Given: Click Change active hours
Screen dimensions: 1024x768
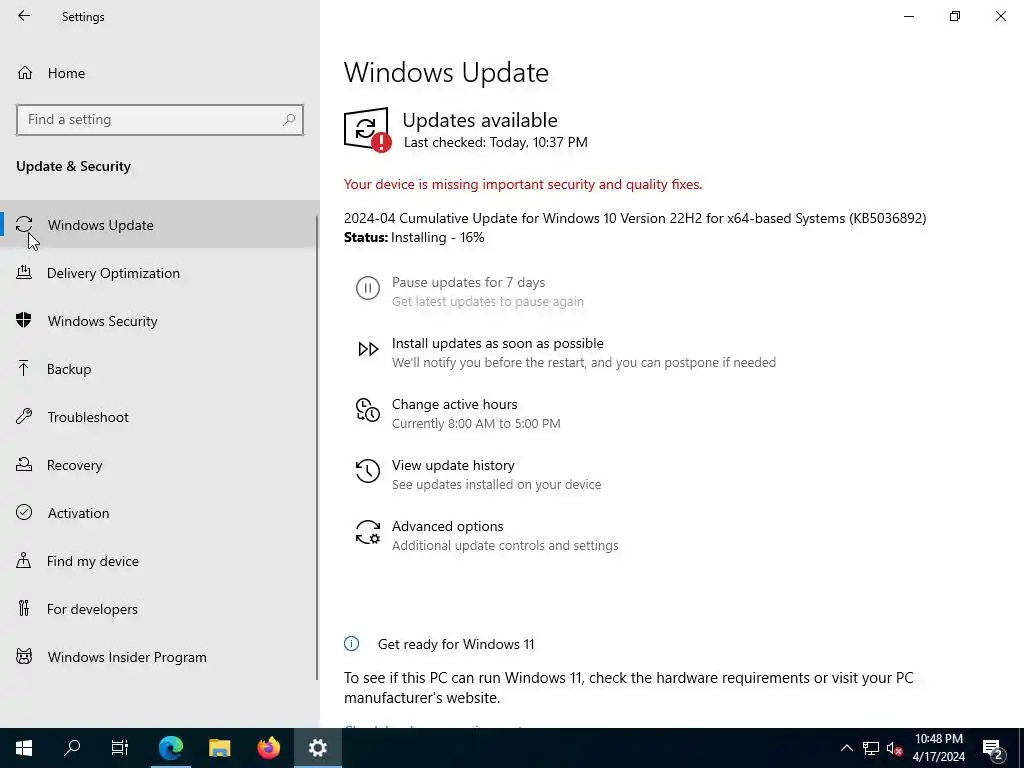Looking at the screenshot, I should coord(455,404).
